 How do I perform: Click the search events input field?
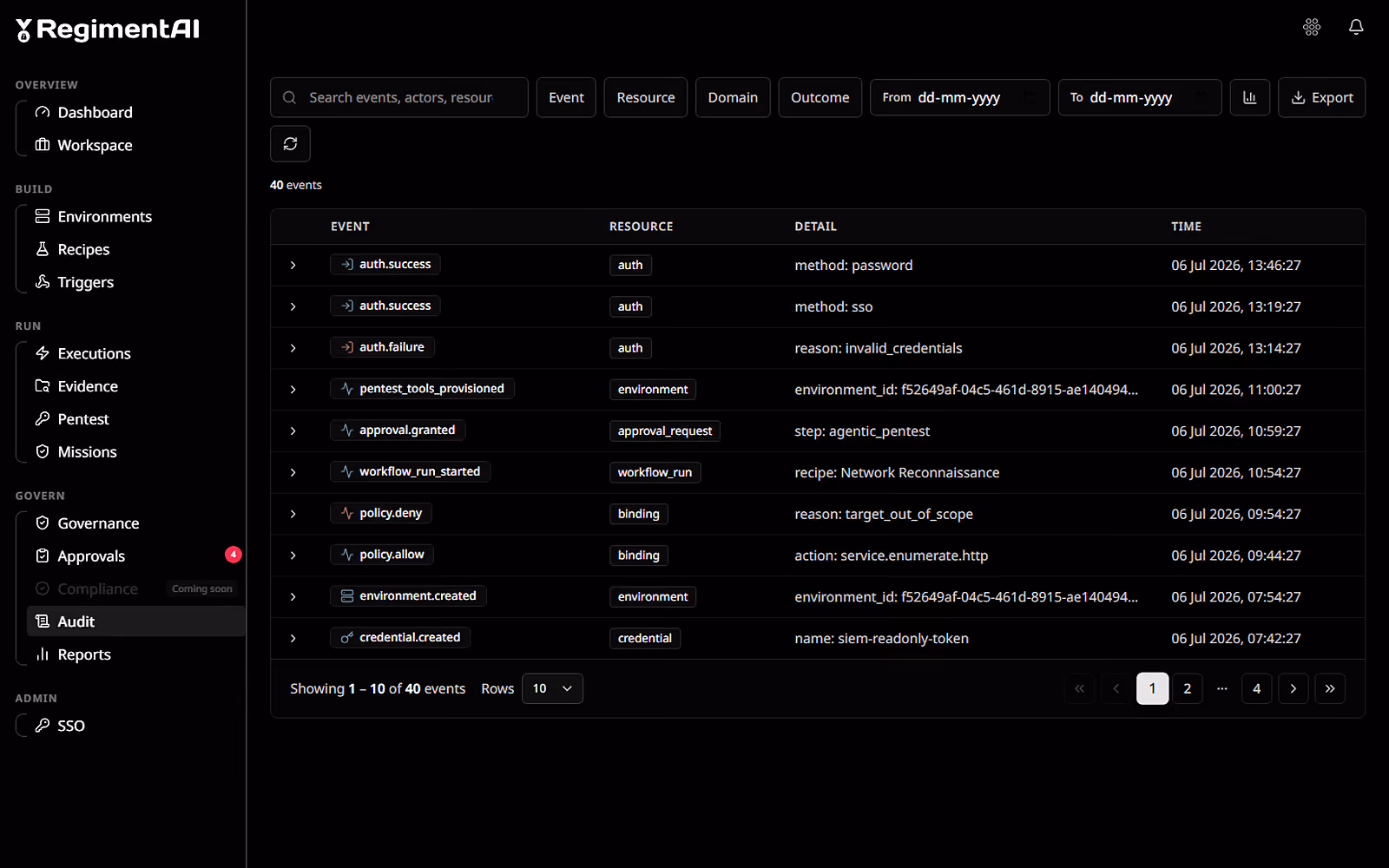click(x=399, y=97)
